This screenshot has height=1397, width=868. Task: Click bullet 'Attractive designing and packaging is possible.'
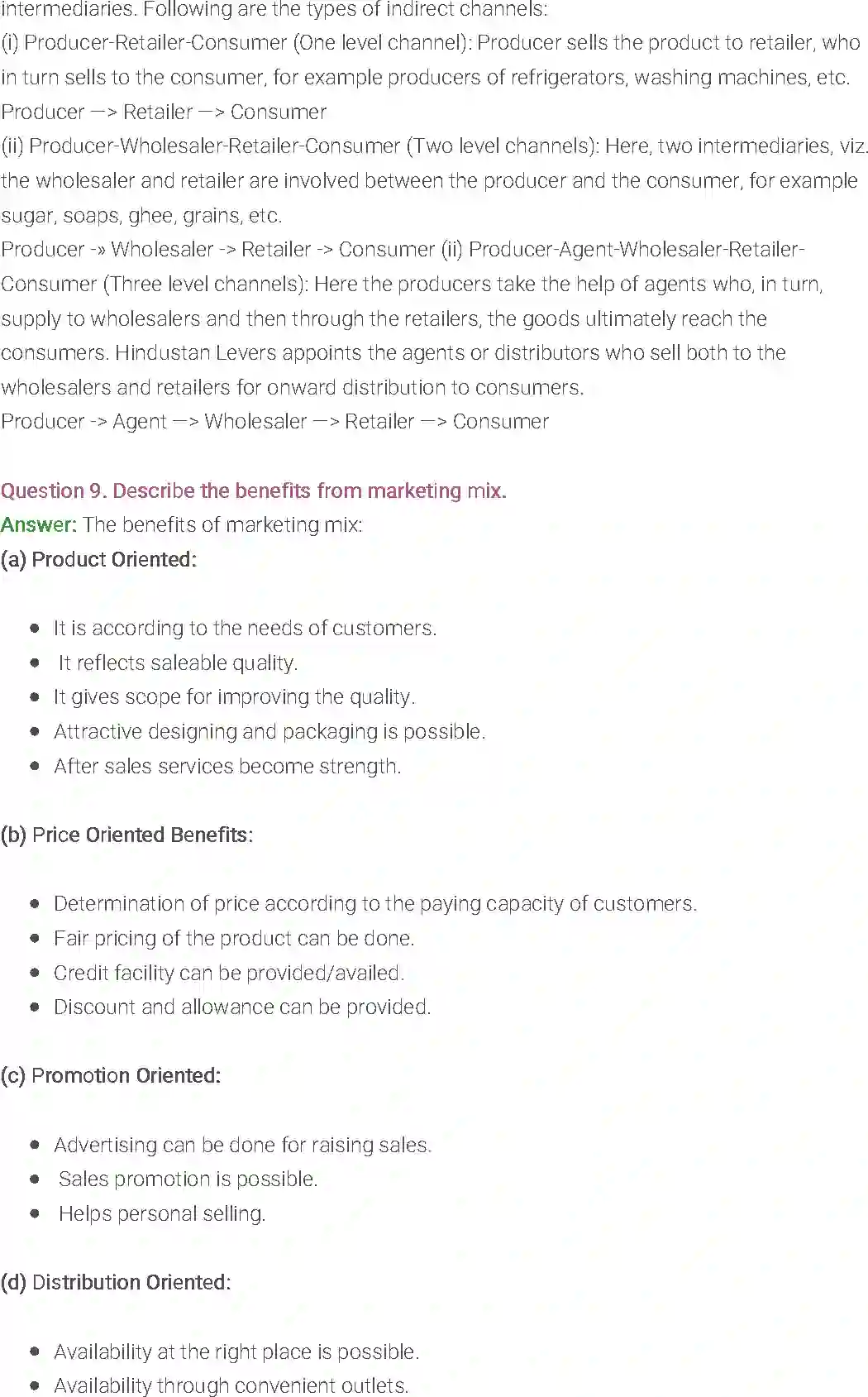point(269,732)
